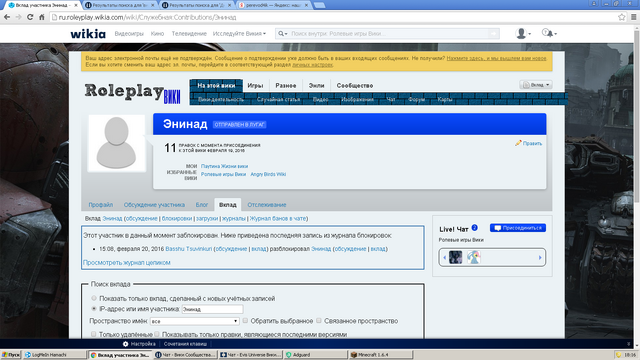Click the browser reload icon

pyautogui.click(x=30, y=17)
